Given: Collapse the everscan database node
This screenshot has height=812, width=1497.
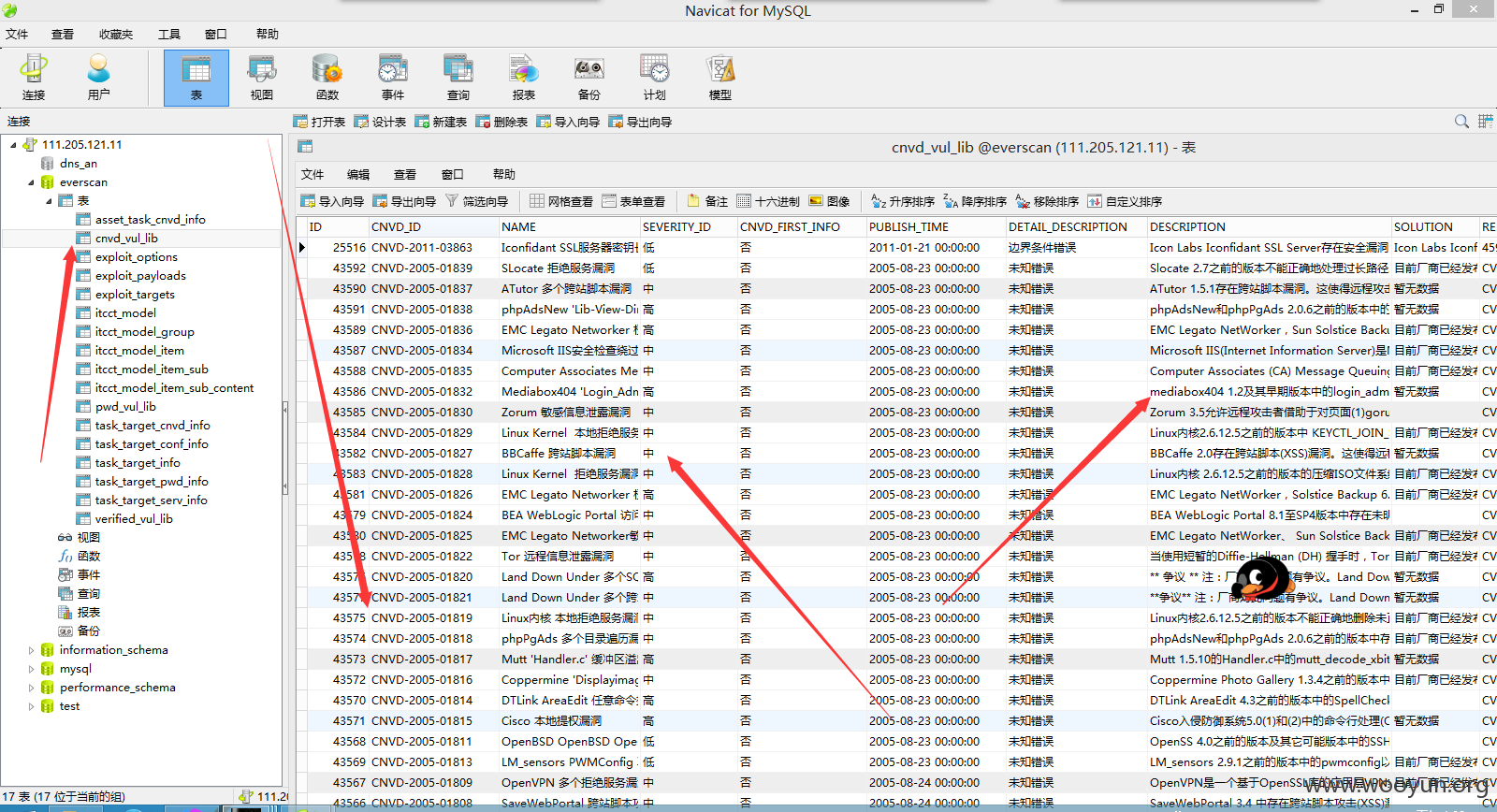Looking at the screenshot, I should [31, 182].
